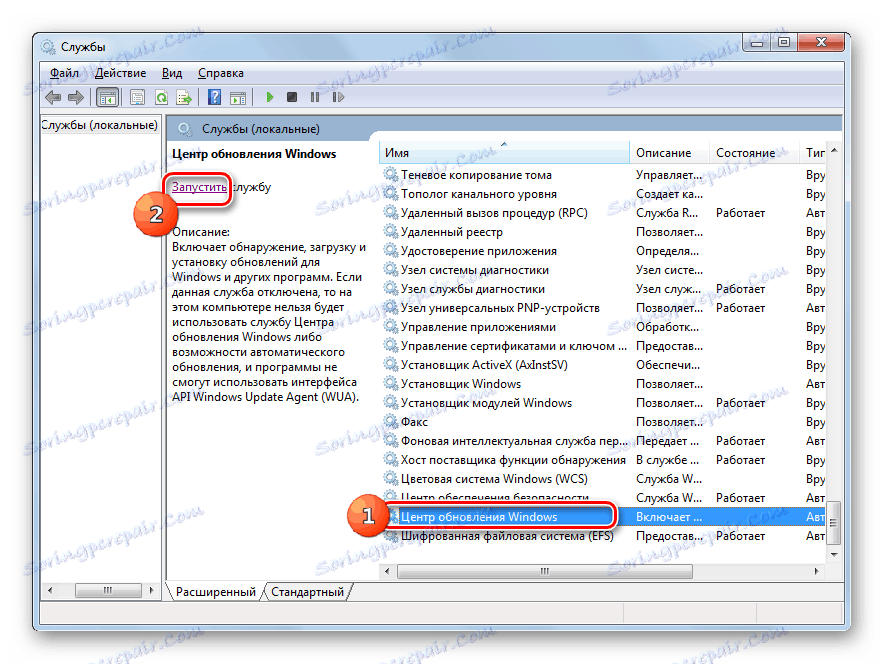Select the Узел универсальных PNP-устройств service

pyautogui.click(x=603, y=308)
